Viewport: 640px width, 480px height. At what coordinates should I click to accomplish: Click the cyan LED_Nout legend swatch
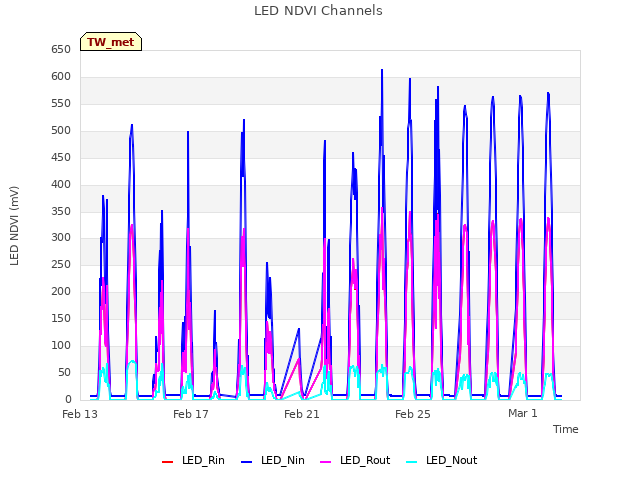click(412, 462)
